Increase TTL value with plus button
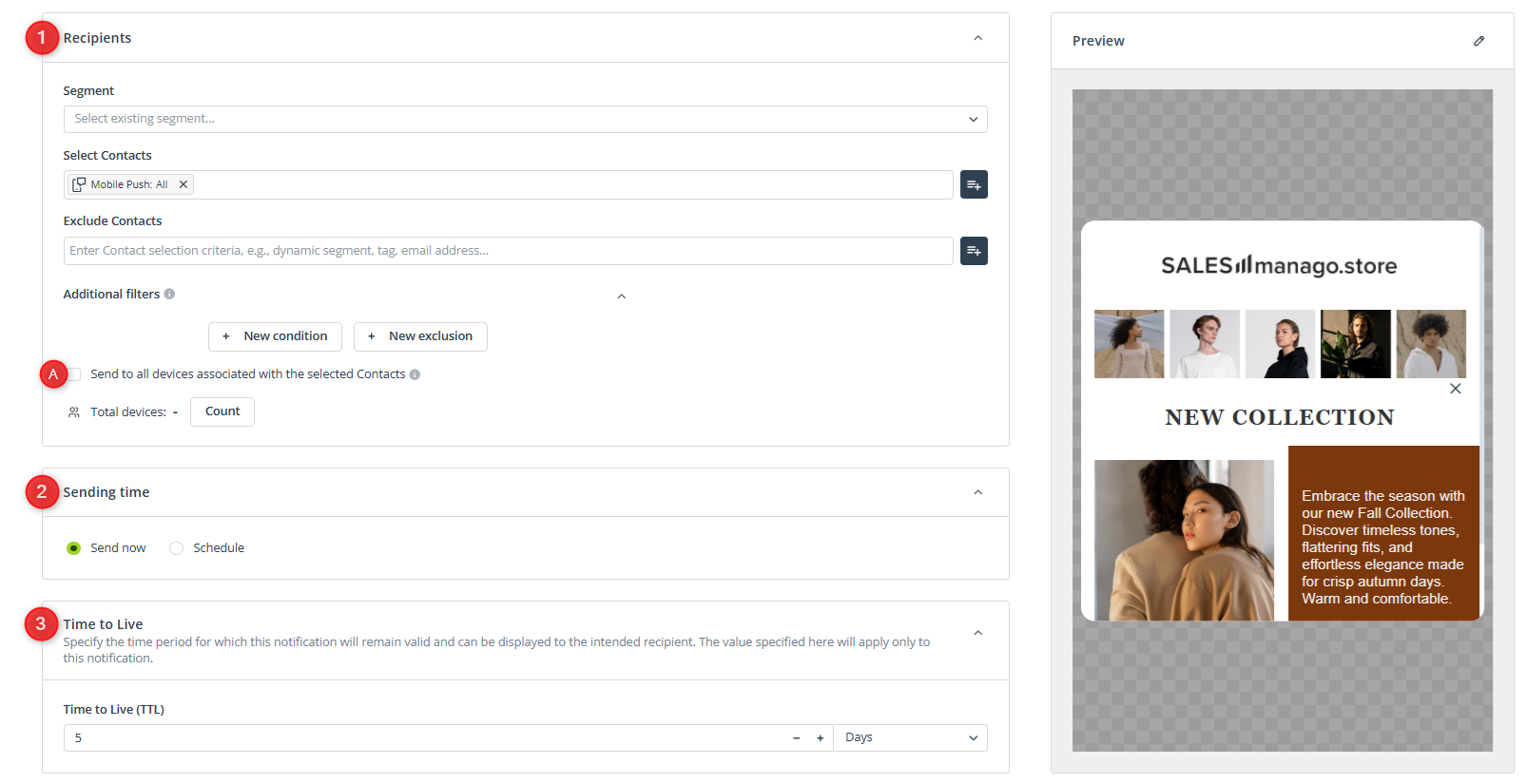Screen dimensions: 1526x784 (820, 738)
